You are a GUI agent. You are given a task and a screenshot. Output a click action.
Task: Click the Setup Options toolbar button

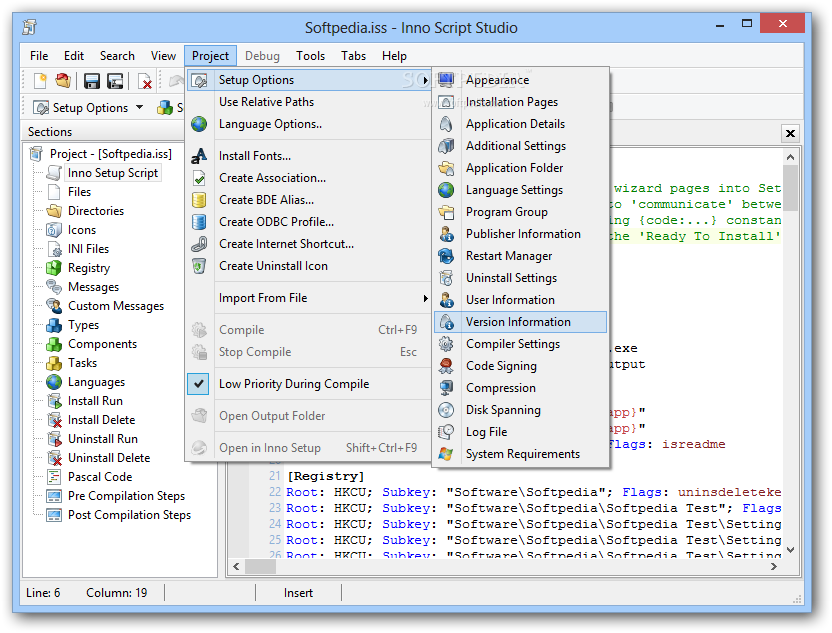[x=81, y=108]
